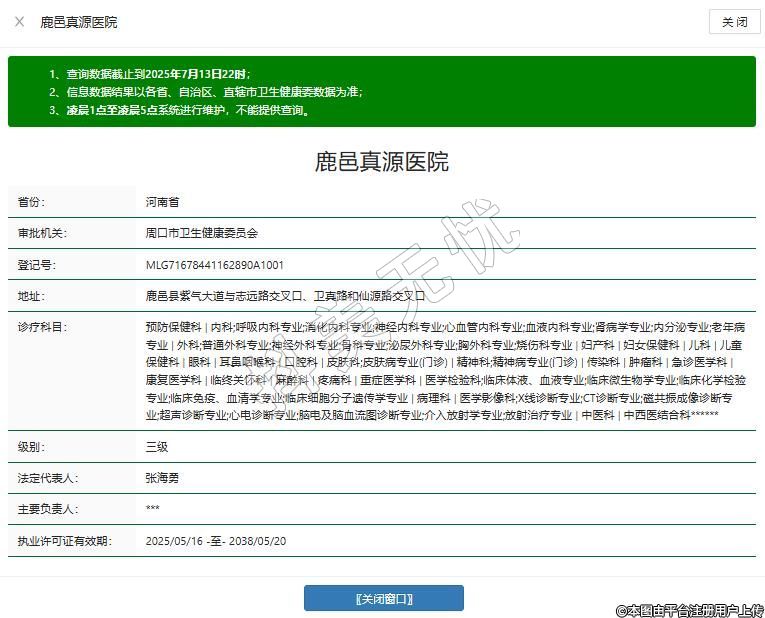Click the X icon in the top-left corner
765x618 pixels.
point(19,21)
